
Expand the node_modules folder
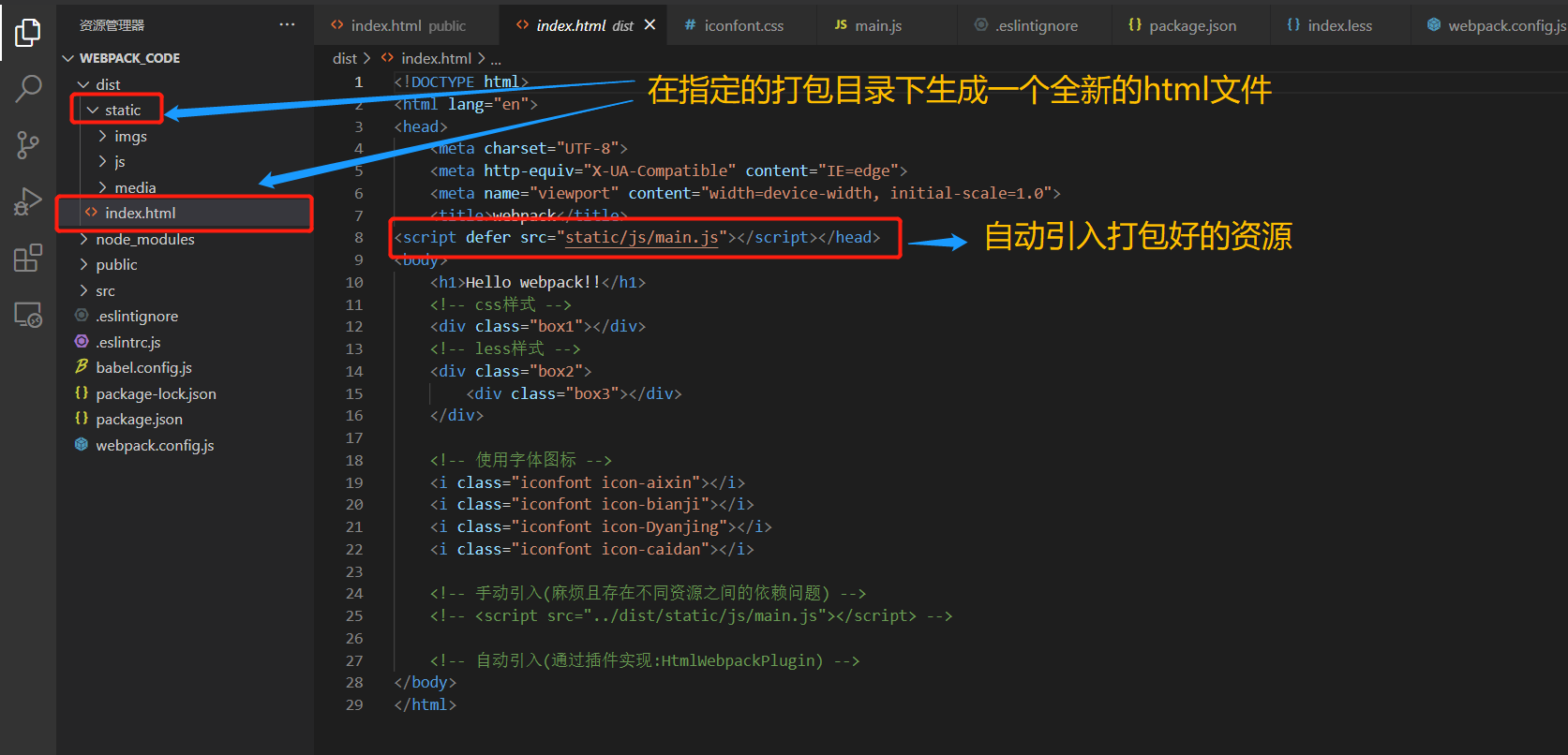[x=83, y=239]
